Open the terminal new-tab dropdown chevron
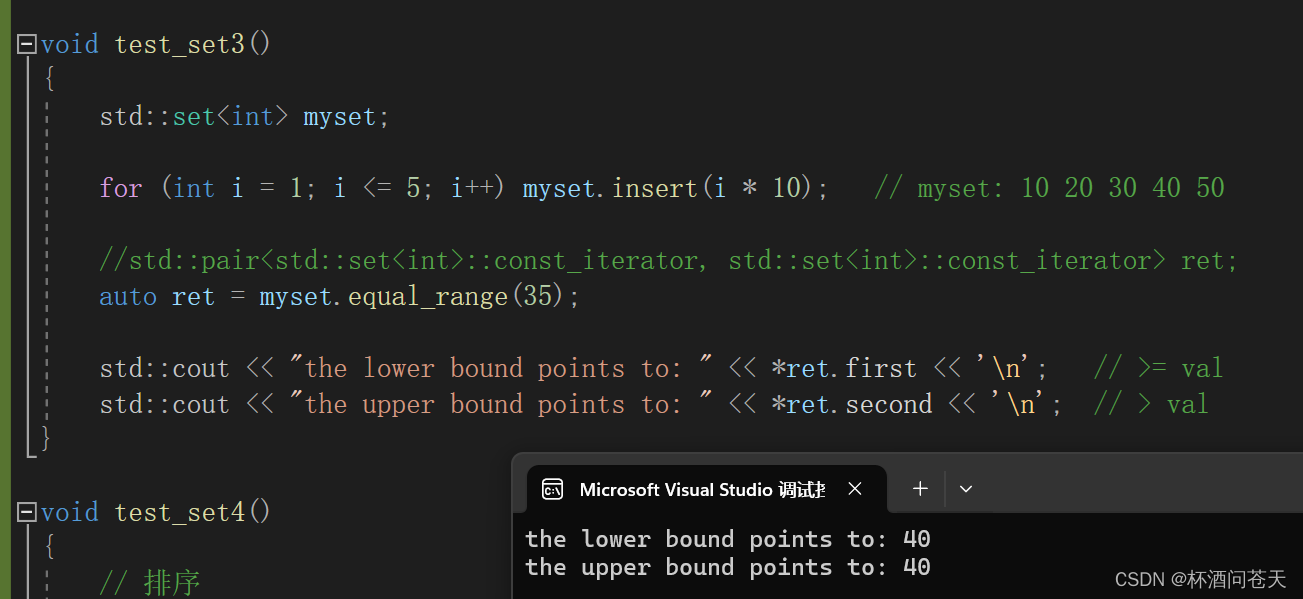The height and width of the screenshot is (599, 1303). (x=964, y=488)
